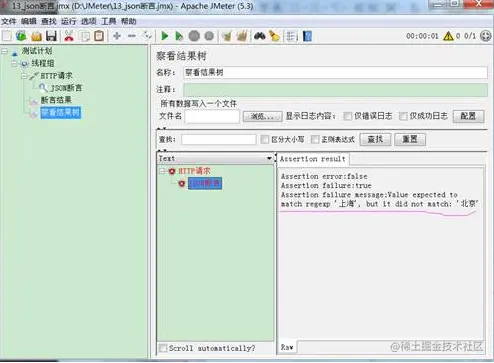The height and width of the screenshot is (363, 494).
Task: Click the 查找 search field
Action: (219, 139)
